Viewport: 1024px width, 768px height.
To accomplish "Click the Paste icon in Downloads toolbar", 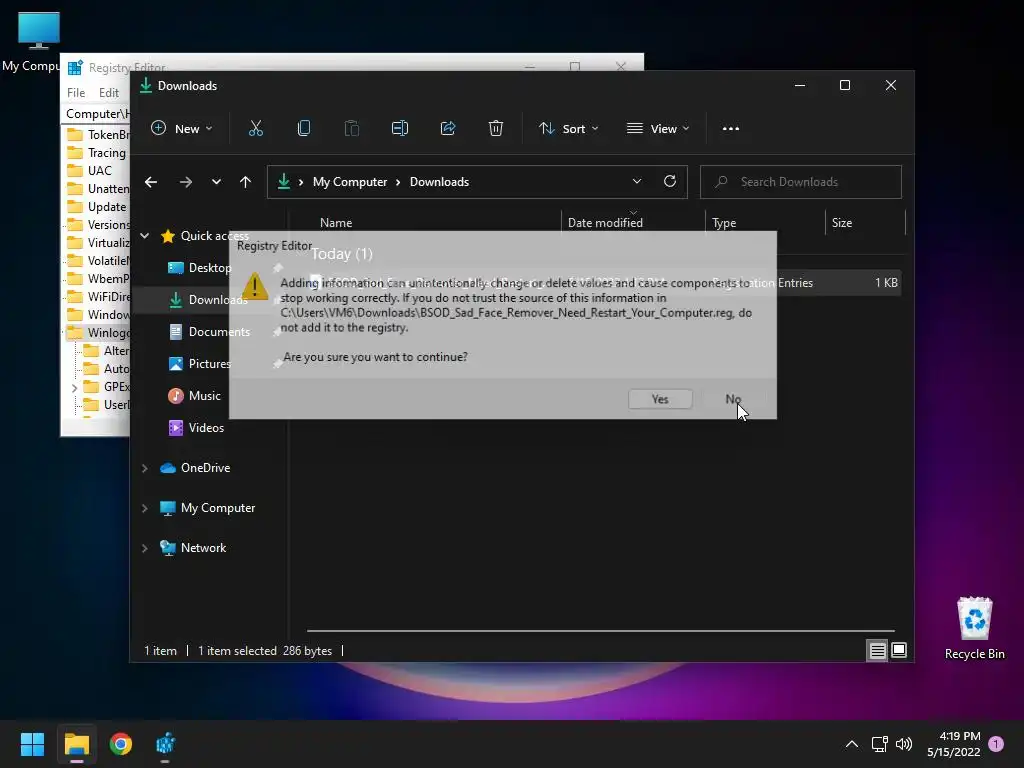I will [351, 129].
